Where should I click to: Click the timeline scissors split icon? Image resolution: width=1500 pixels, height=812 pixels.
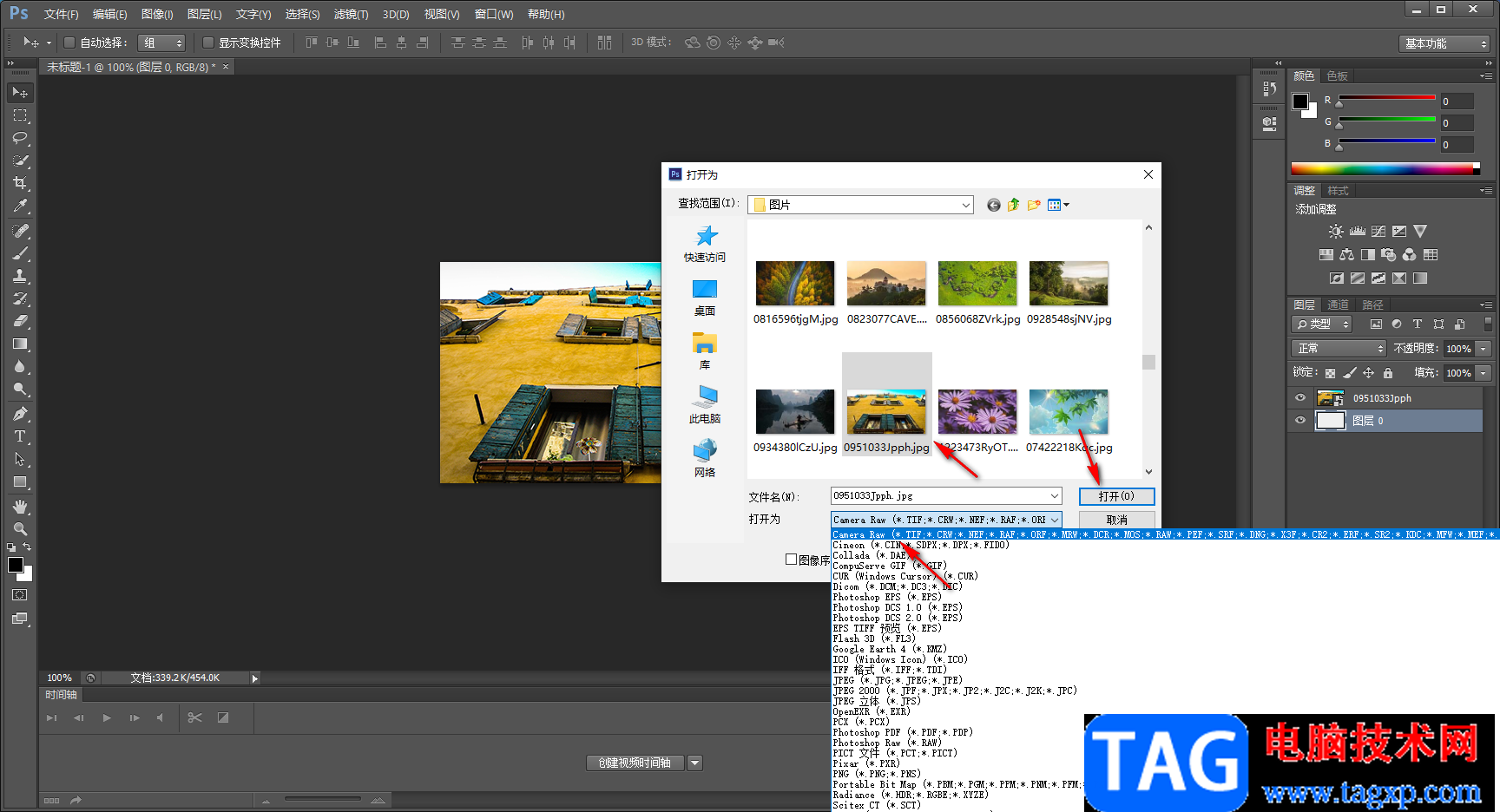[x=194, y=717]
